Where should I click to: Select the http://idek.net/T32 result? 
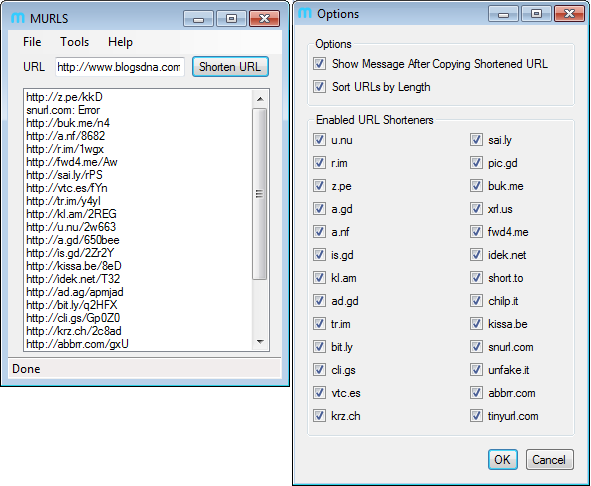pos(73,279)
